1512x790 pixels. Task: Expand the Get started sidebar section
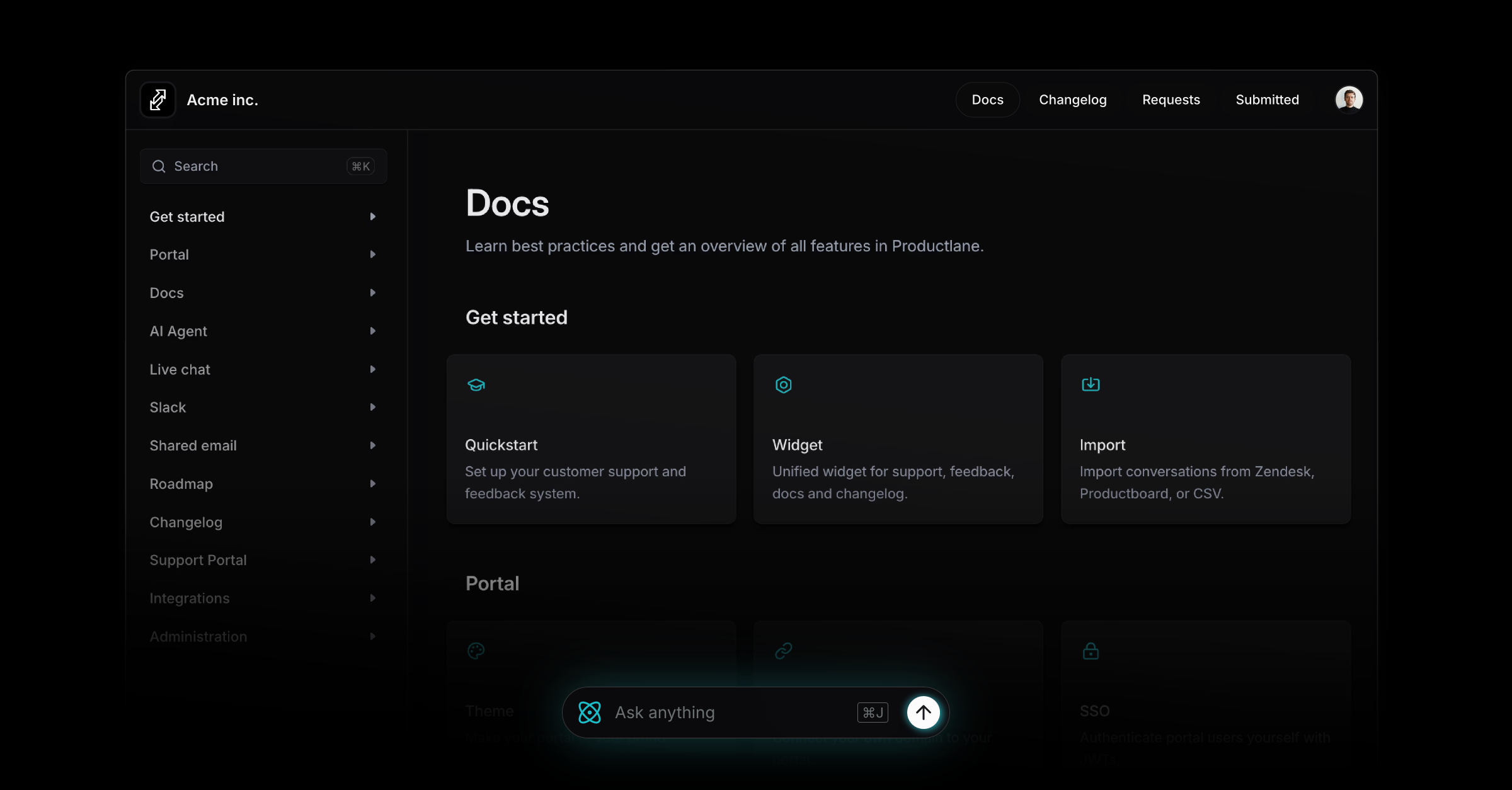click(372, 217)
